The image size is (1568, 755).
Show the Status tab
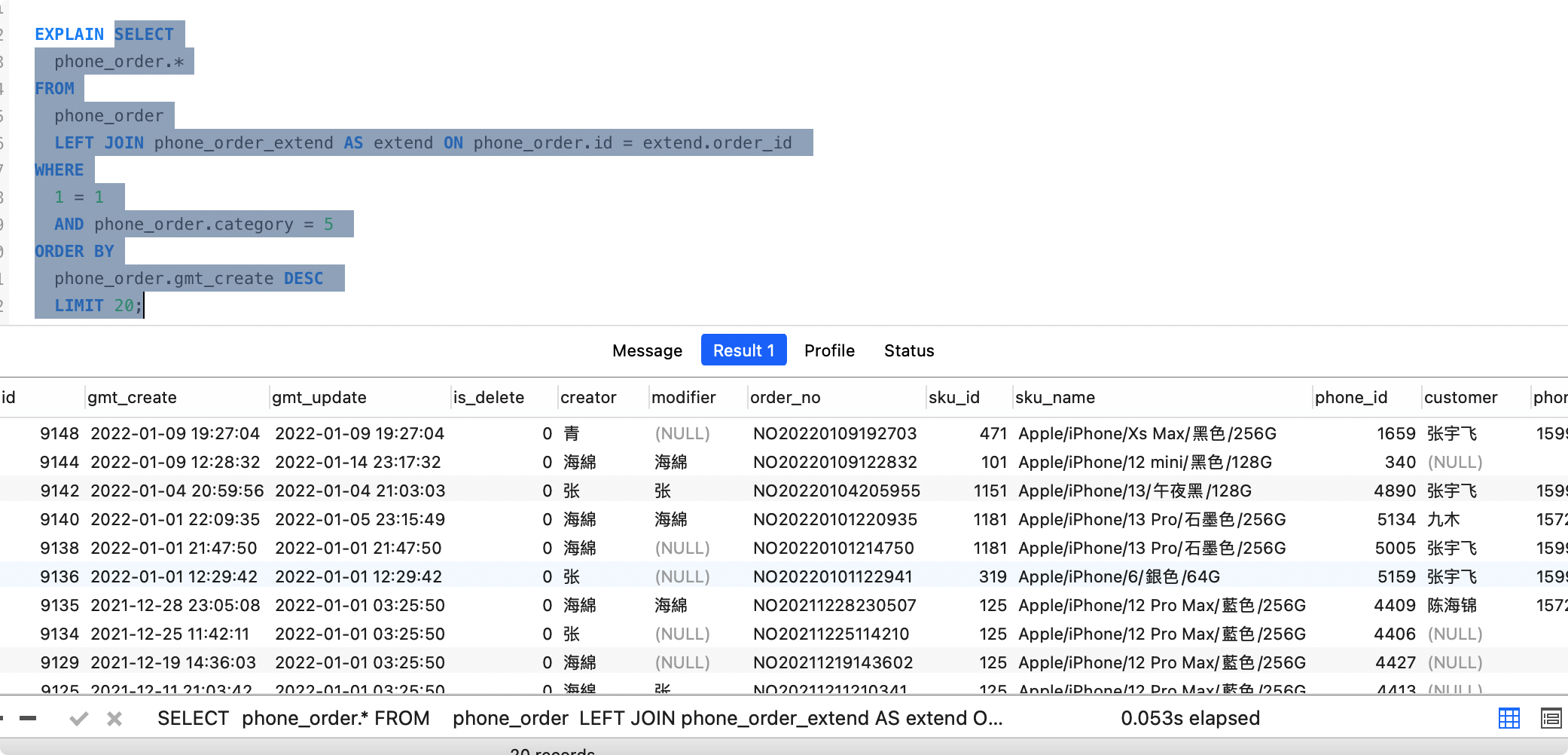[x=909, y=350]
